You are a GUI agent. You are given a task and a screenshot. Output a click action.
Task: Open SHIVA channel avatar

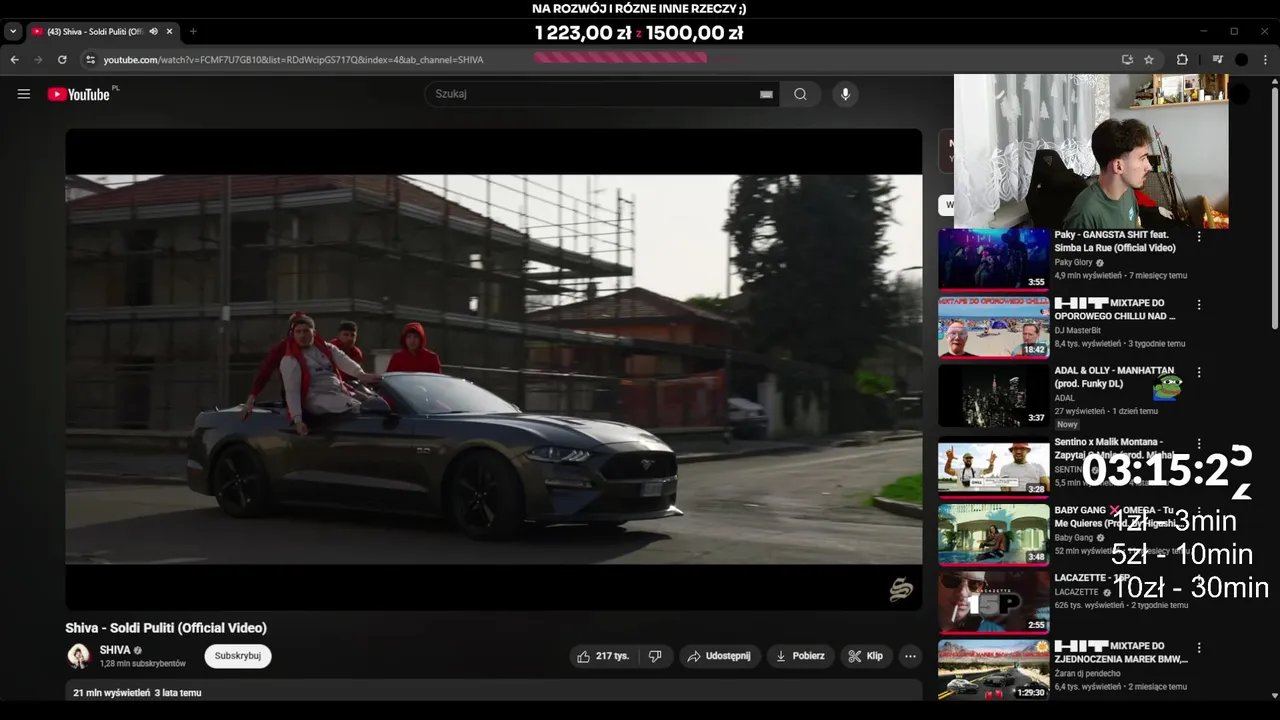click(79, 656)
